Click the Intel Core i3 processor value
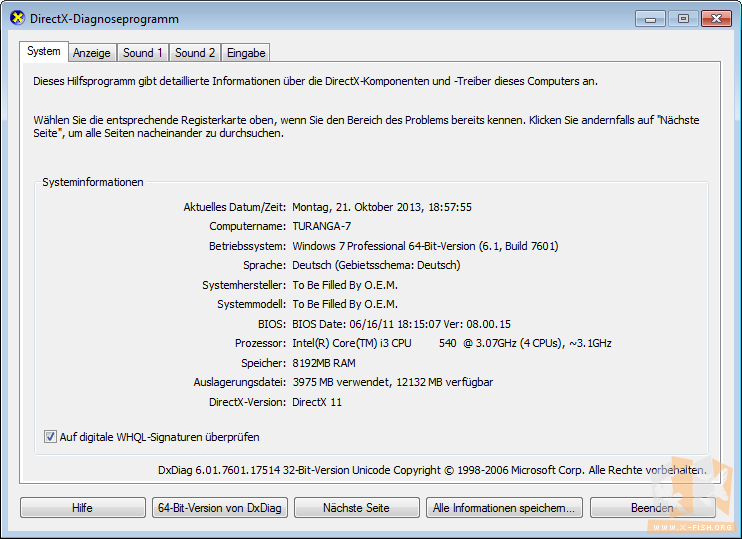 pos(451,343)
